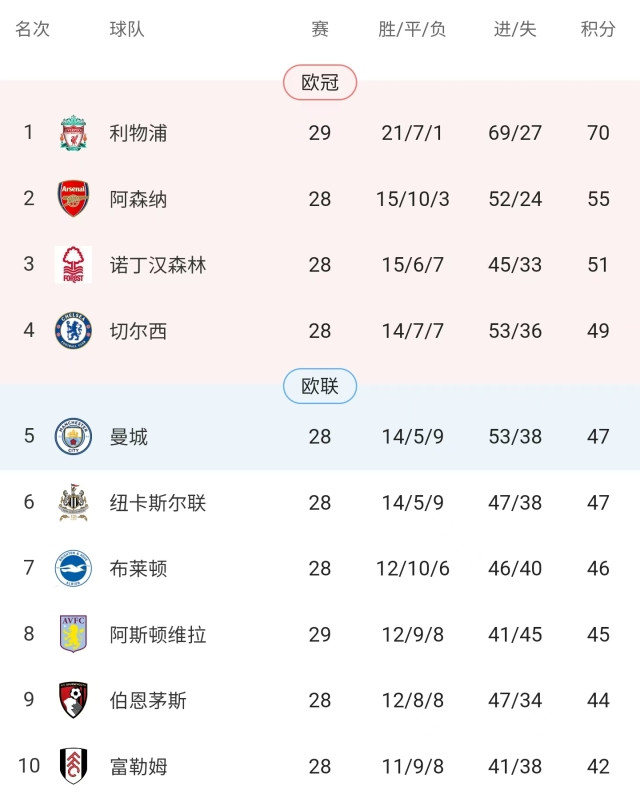Open team name 富勒姆
The height and width of the screenshot is (801, 640).
138,766
